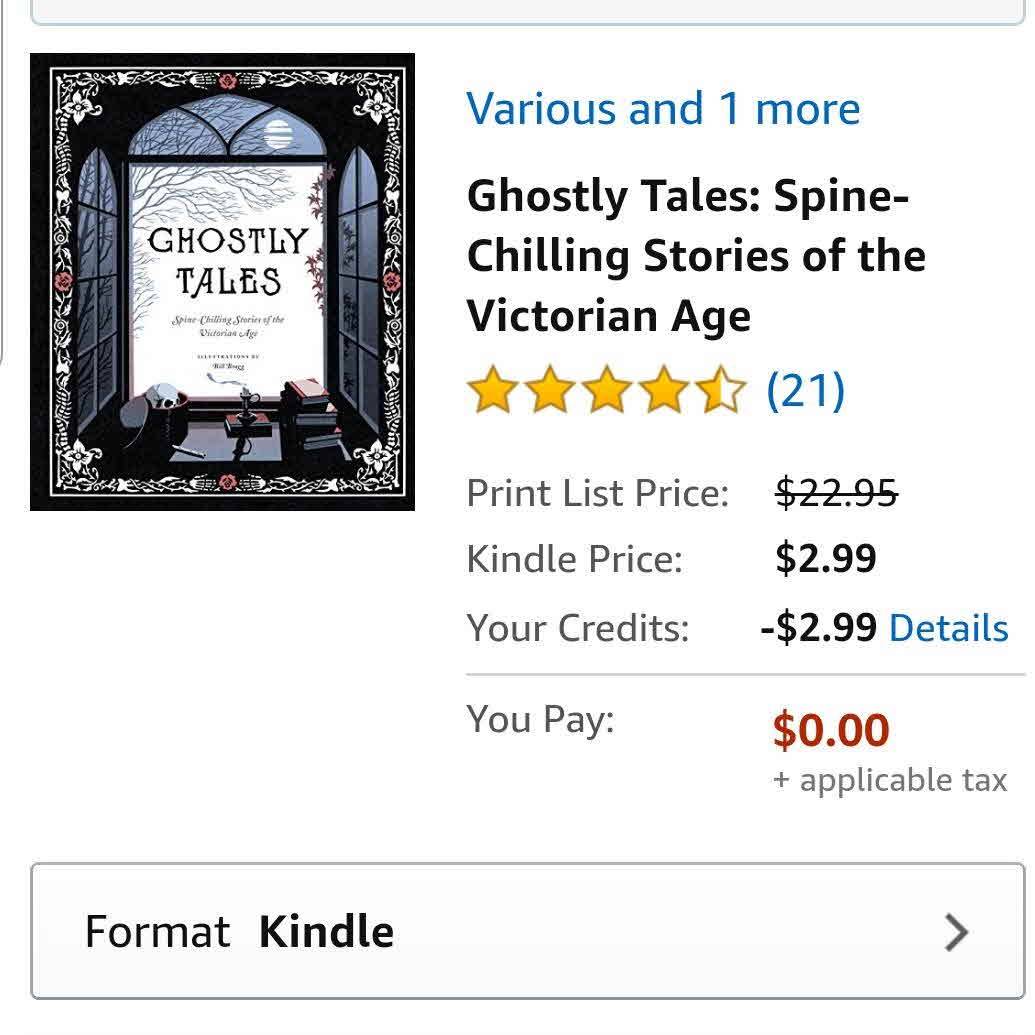The height and width of the screenshot is (1035, 1035).
Task: Click the "Print List Price:" label
Action: 597,493
